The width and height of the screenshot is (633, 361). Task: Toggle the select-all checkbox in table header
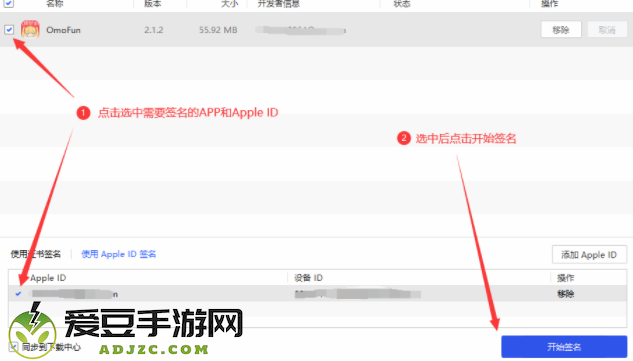9,4
